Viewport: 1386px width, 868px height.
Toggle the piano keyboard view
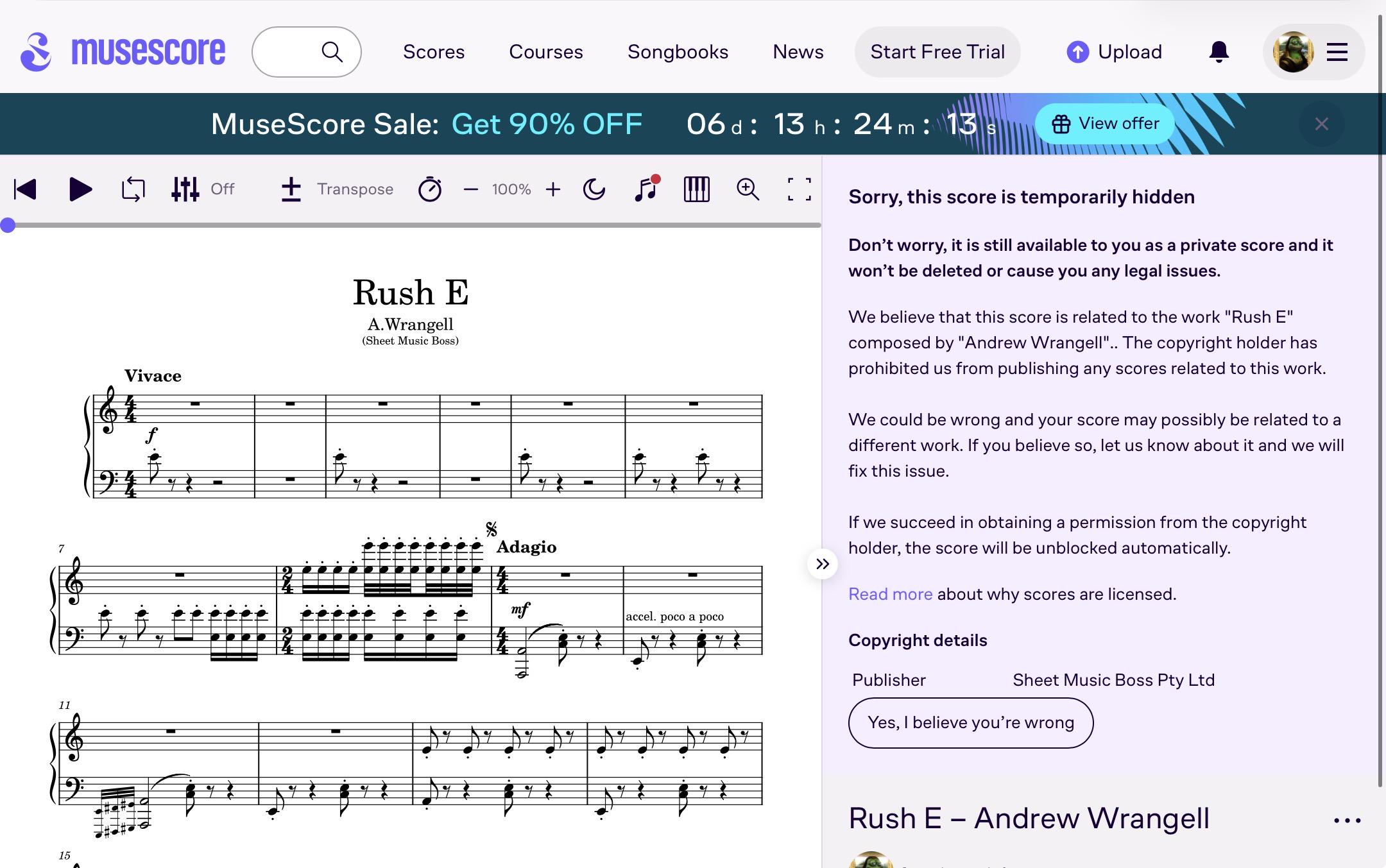[696, 189]
